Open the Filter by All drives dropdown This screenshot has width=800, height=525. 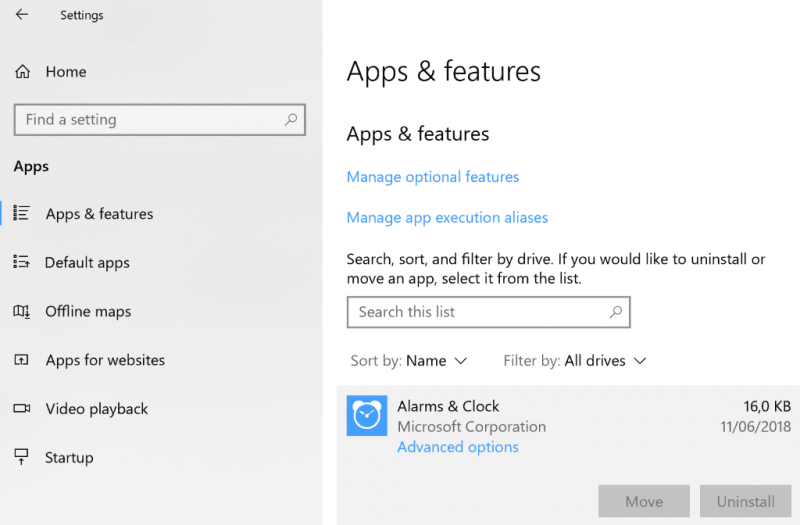point(575,361)
